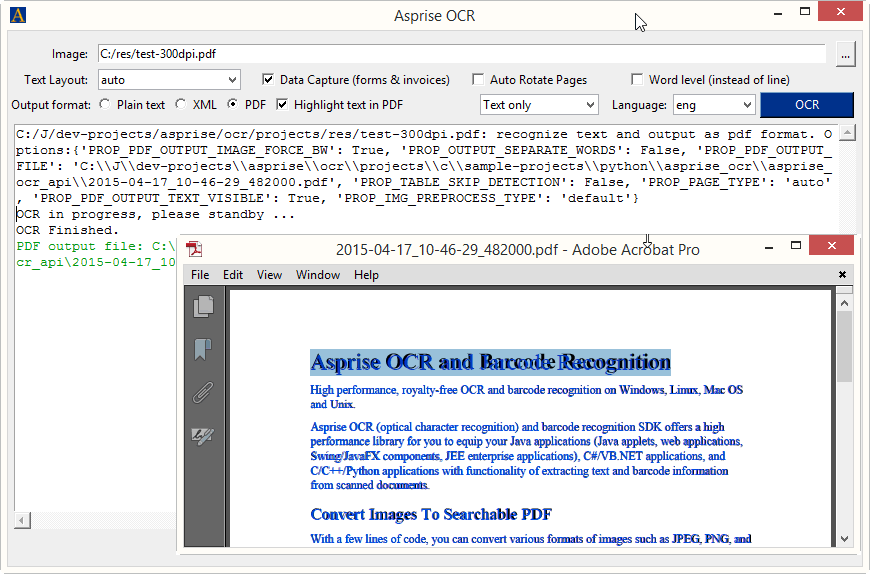Run recognition with the blue OCR button
This screenshot has width=870, height=574.
coord(807,105)
